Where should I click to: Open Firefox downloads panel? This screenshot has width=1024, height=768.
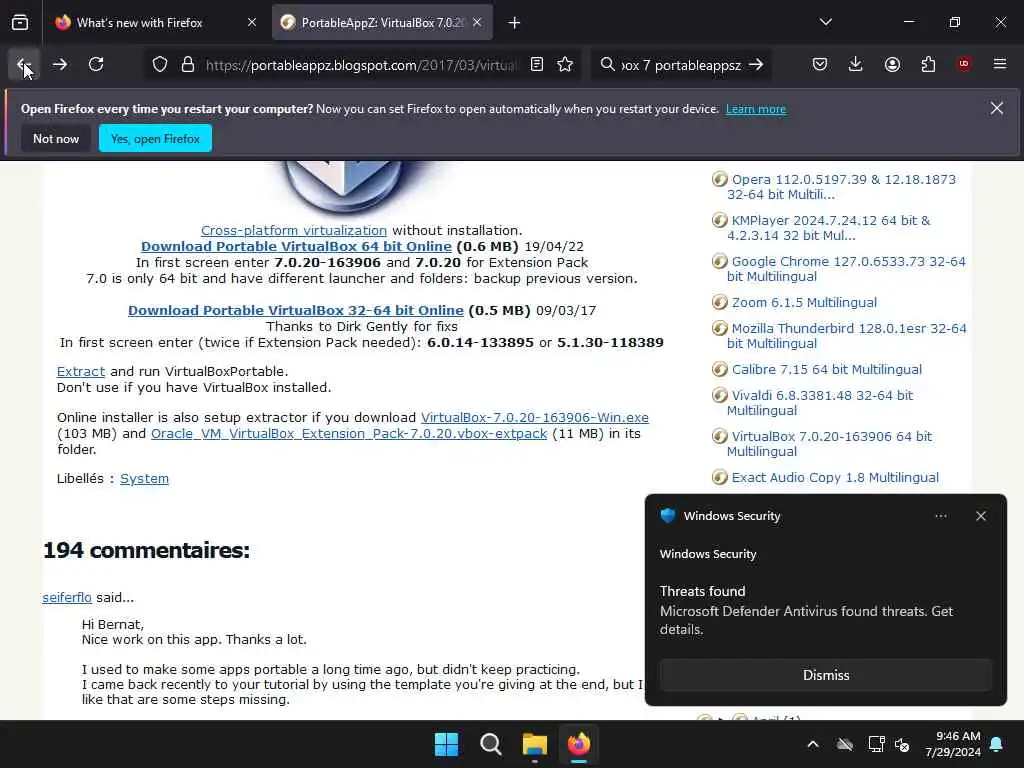pos(856,65)
